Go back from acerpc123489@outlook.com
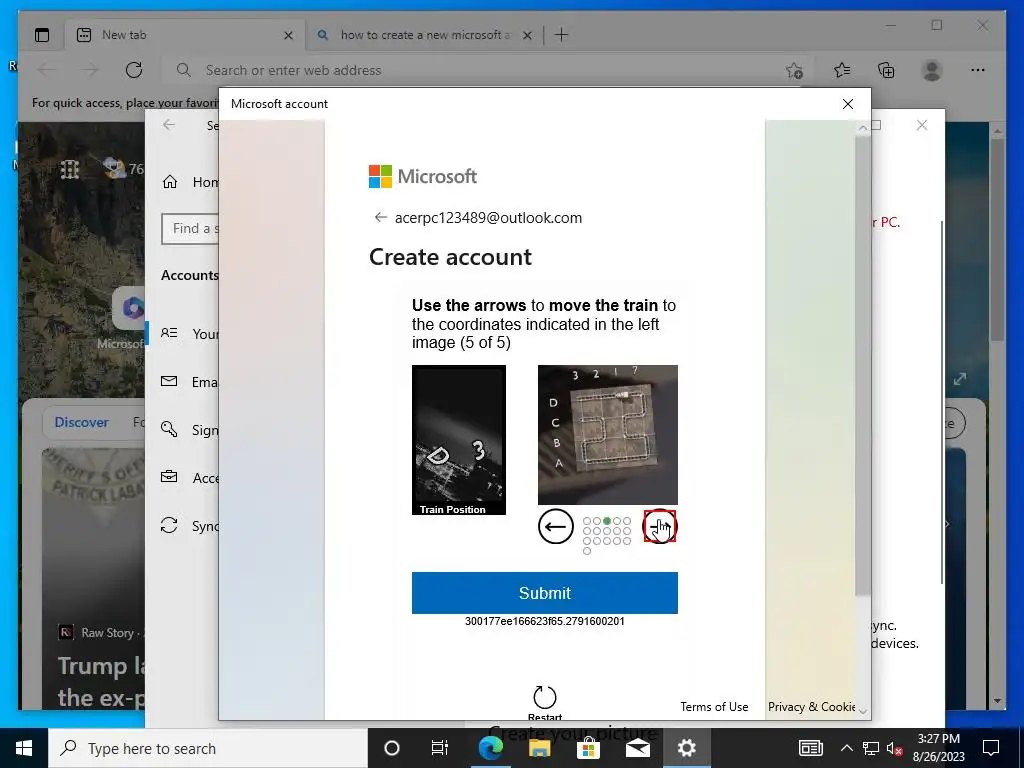 380,217
